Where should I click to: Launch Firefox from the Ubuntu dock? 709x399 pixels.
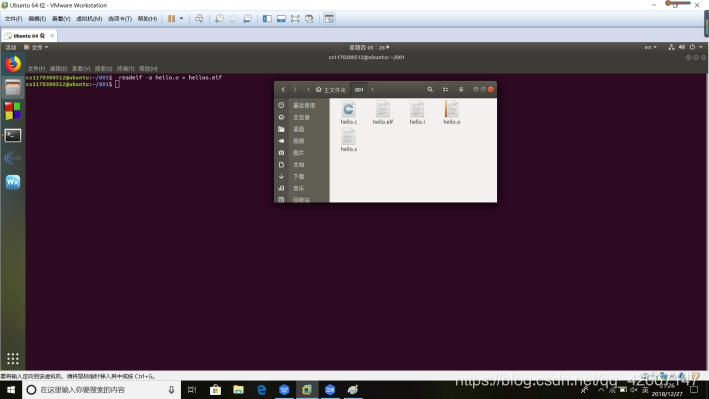tap(13, 64)
